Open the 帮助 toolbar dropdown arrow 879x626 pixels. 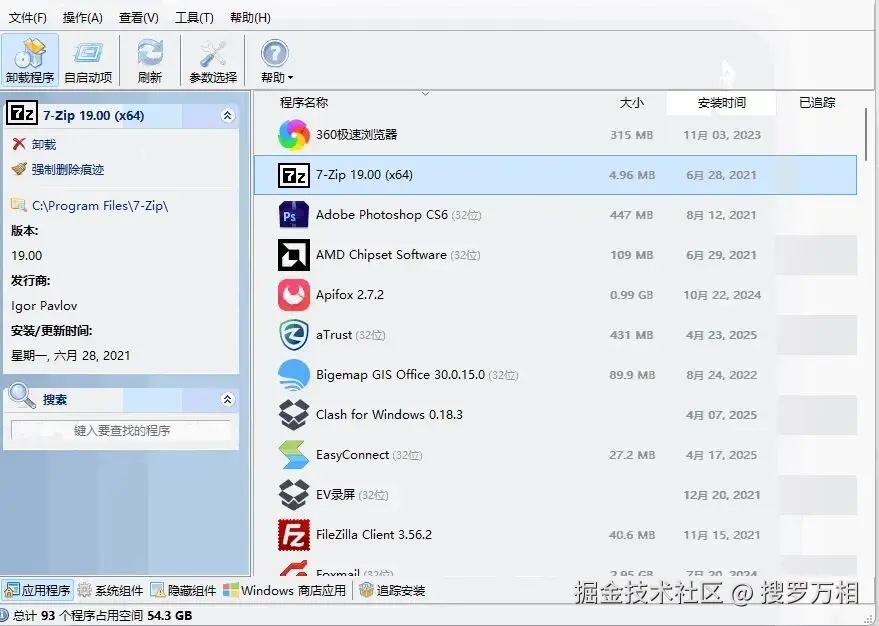pyautogui.click(x=290, y=78)
